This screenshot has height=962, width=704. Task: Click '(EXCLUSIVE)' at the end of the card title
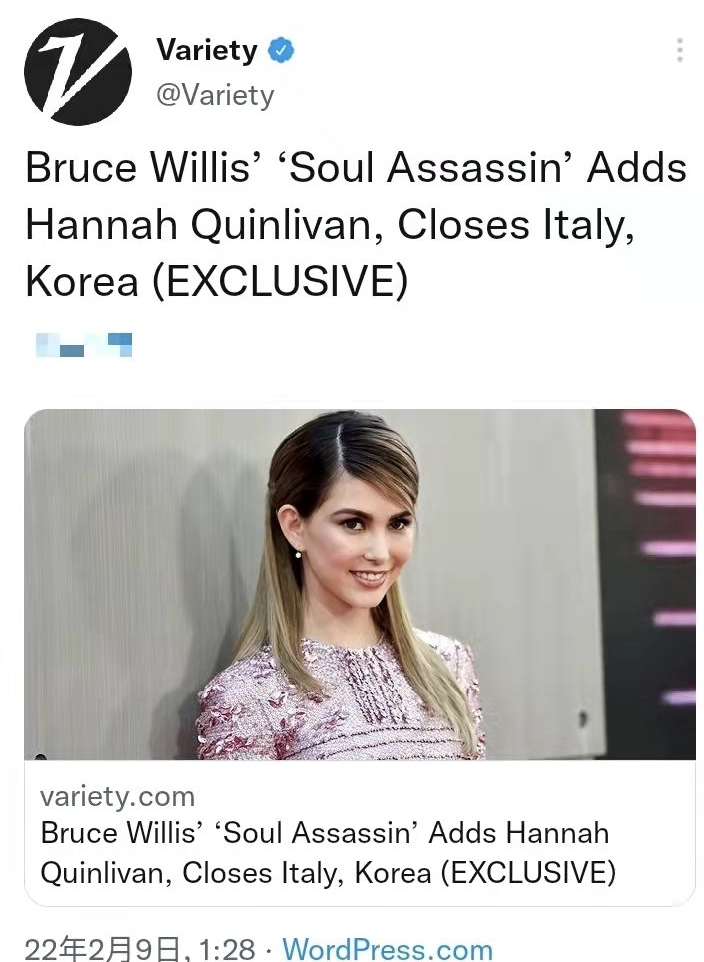pos(528,872)
